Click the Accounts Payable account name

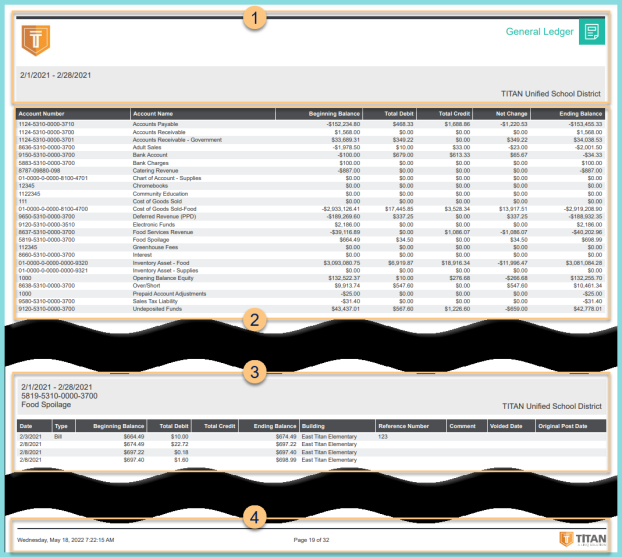tap(155, 124)
